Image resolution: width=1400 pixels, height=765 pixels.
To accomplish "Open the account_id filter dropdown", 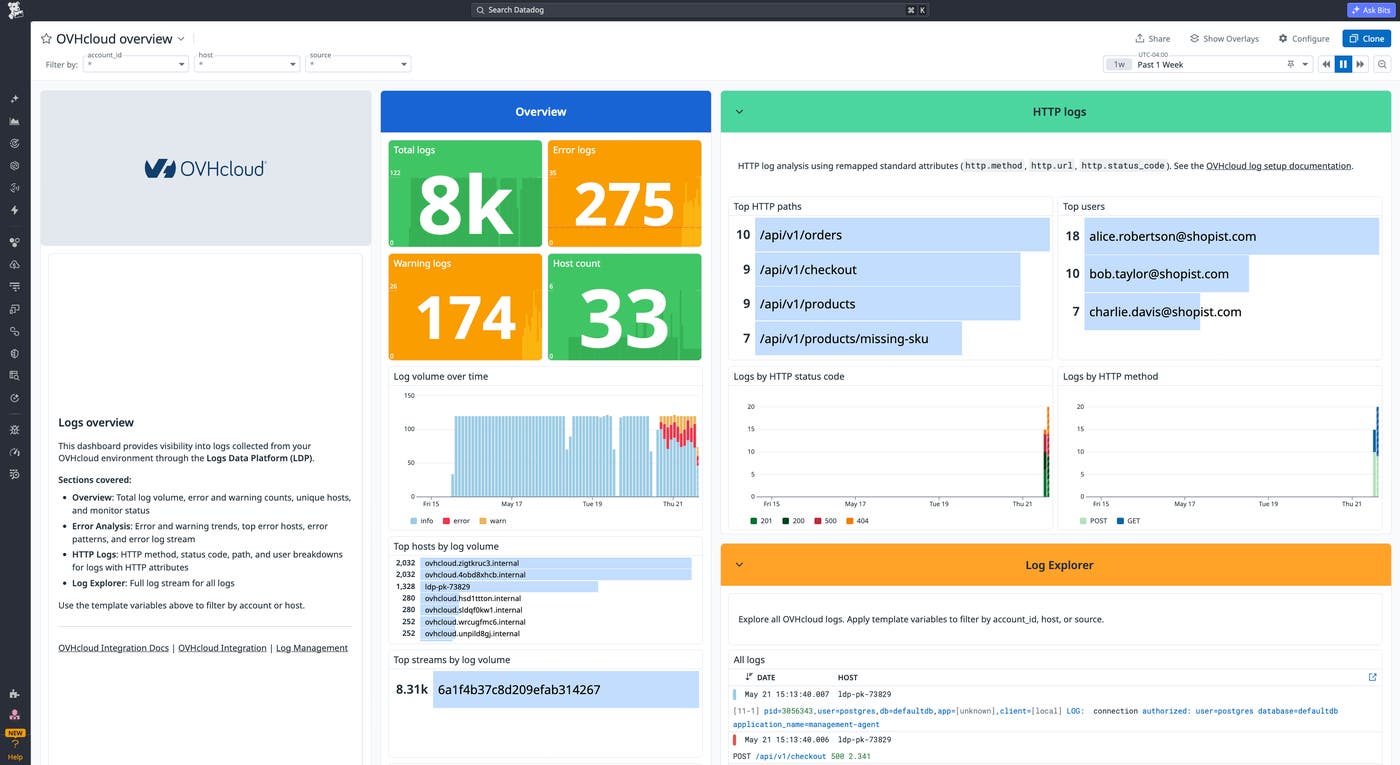I will pyautogui.click(x=136, y=64).
